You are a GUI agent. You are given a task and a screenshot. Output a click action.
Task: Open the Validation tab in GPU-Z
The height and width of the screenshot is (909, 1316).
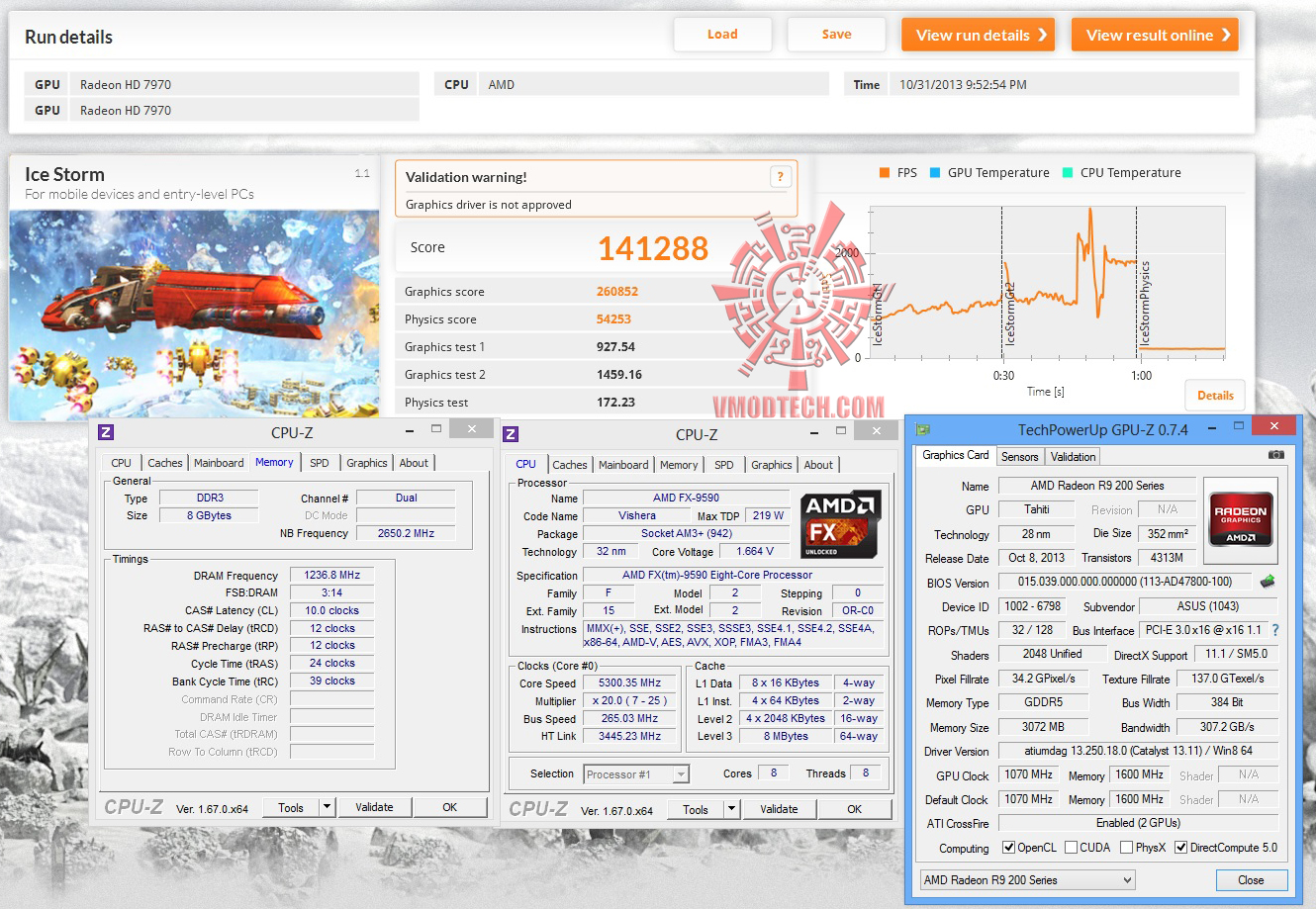pos(1073,457)
